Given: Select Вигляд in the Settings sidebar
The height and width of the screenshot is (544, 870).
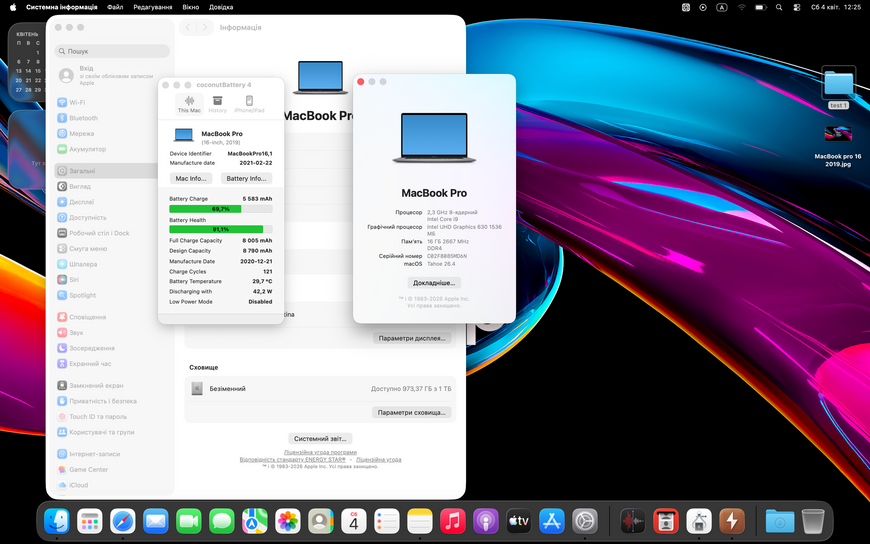Looking at the screenshot, I should coord(107,187).
